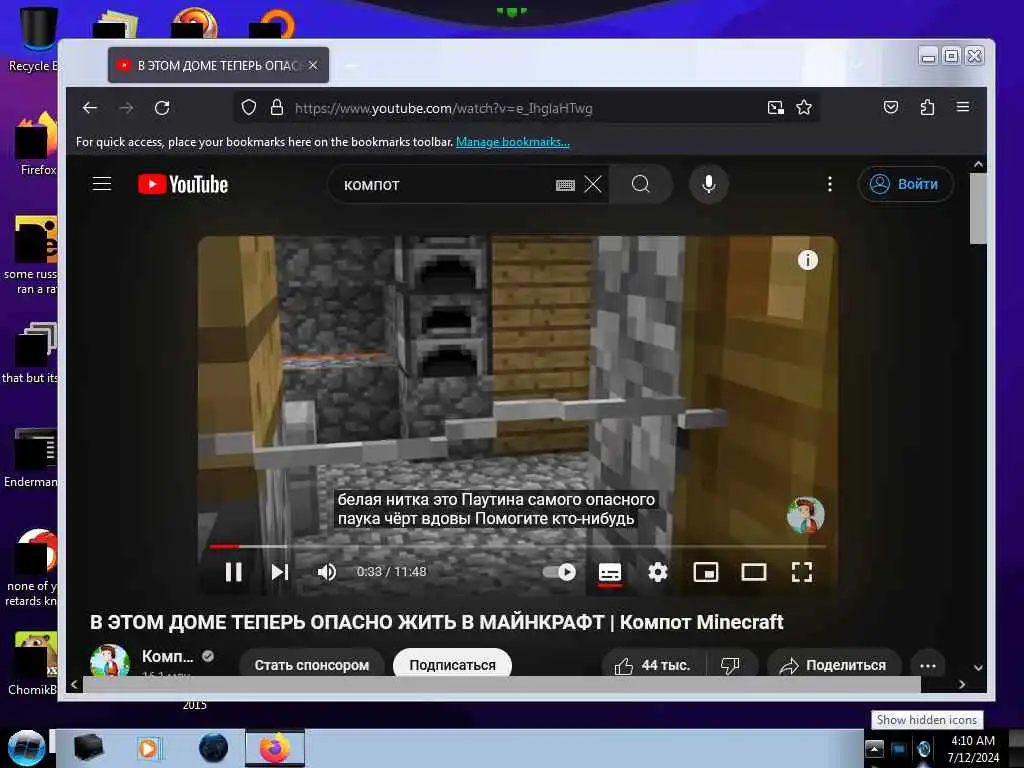This screenshot has height=768, width=1024.
Task: Open the clock showing 4:10 AM
Action: point(973,749)
